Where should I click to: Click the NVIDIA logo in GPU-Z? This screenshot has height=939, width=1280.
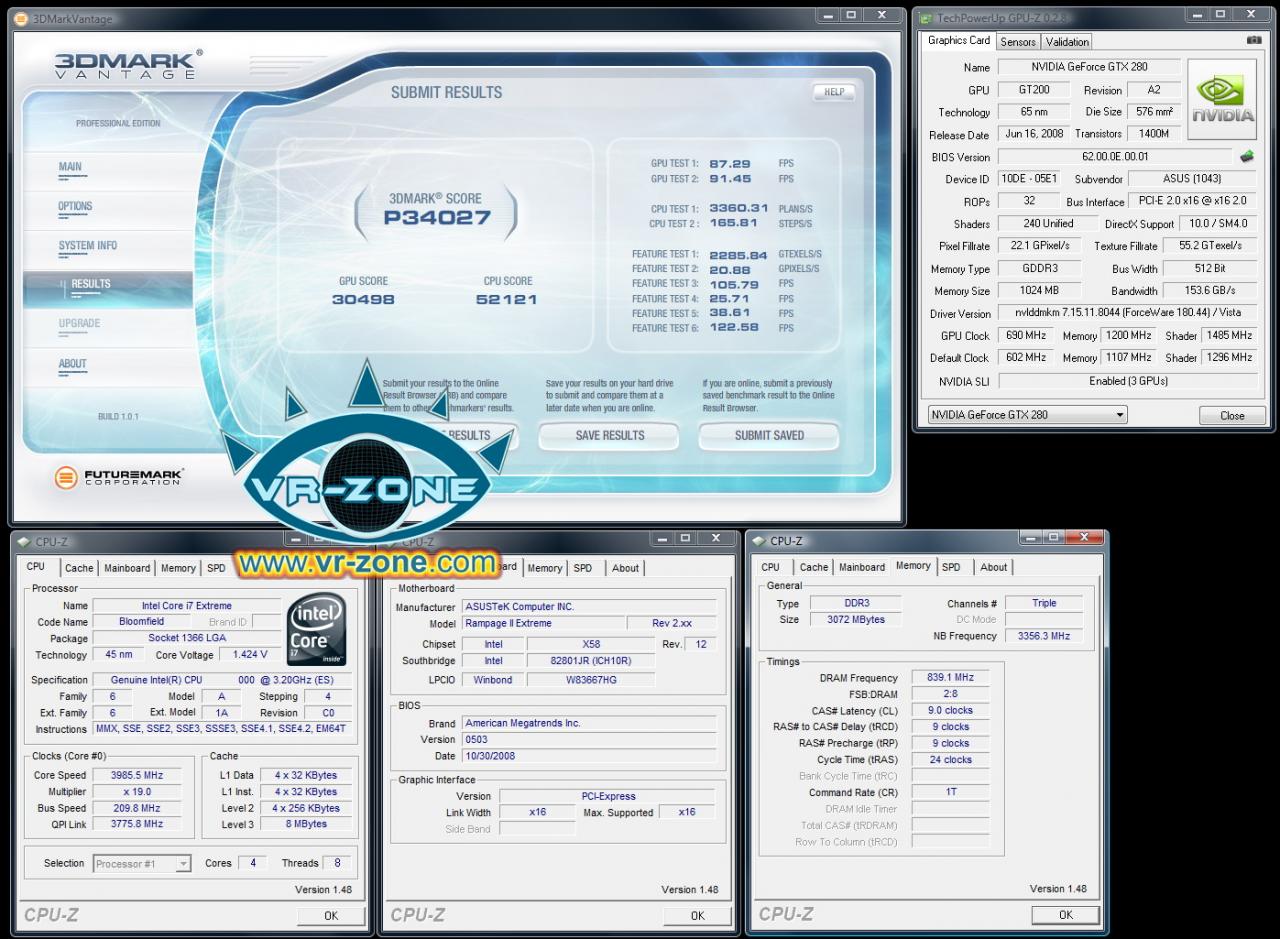coord(1222,99)
